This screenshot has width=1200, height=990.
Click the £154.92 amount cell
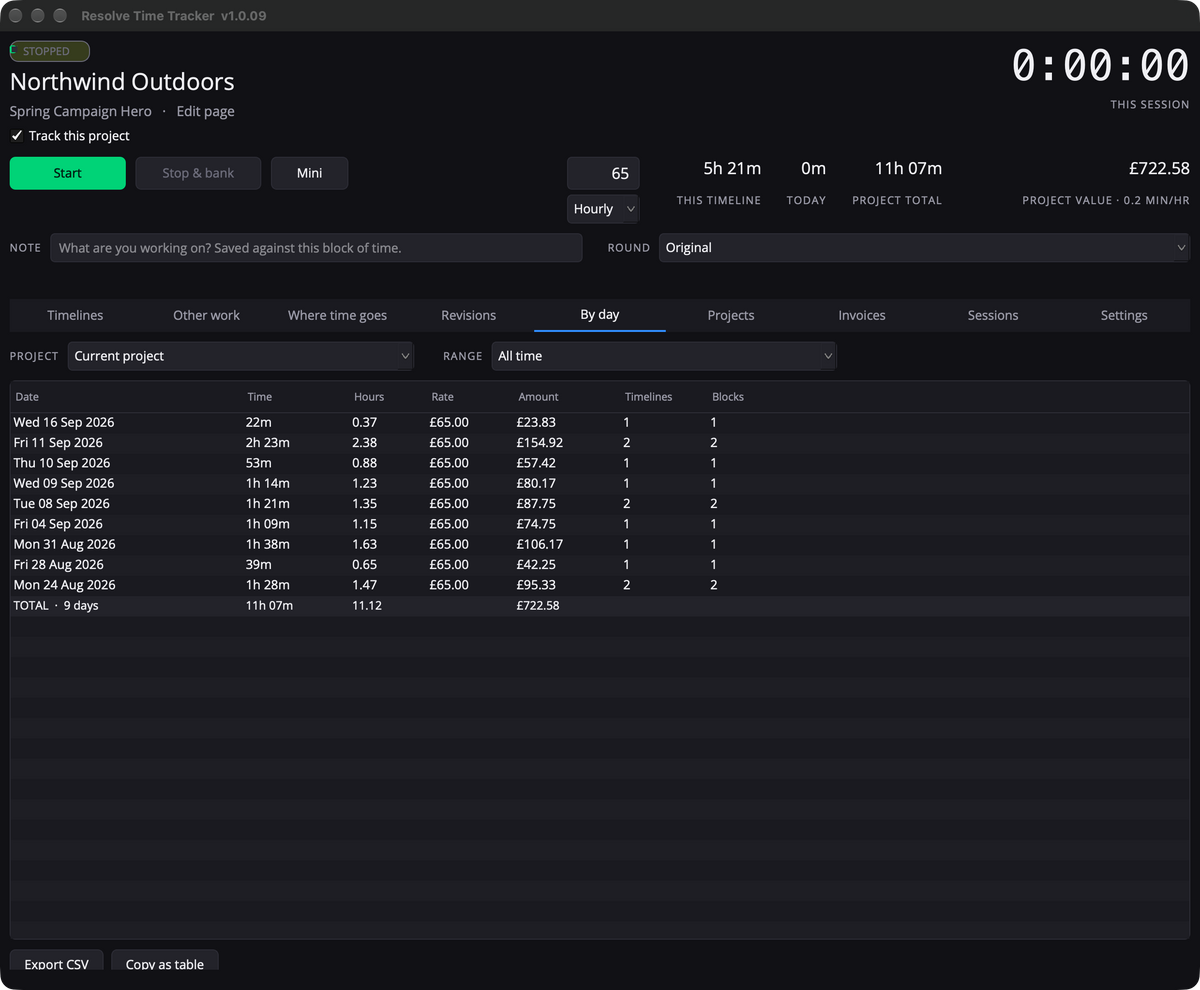tap(540, 443)
